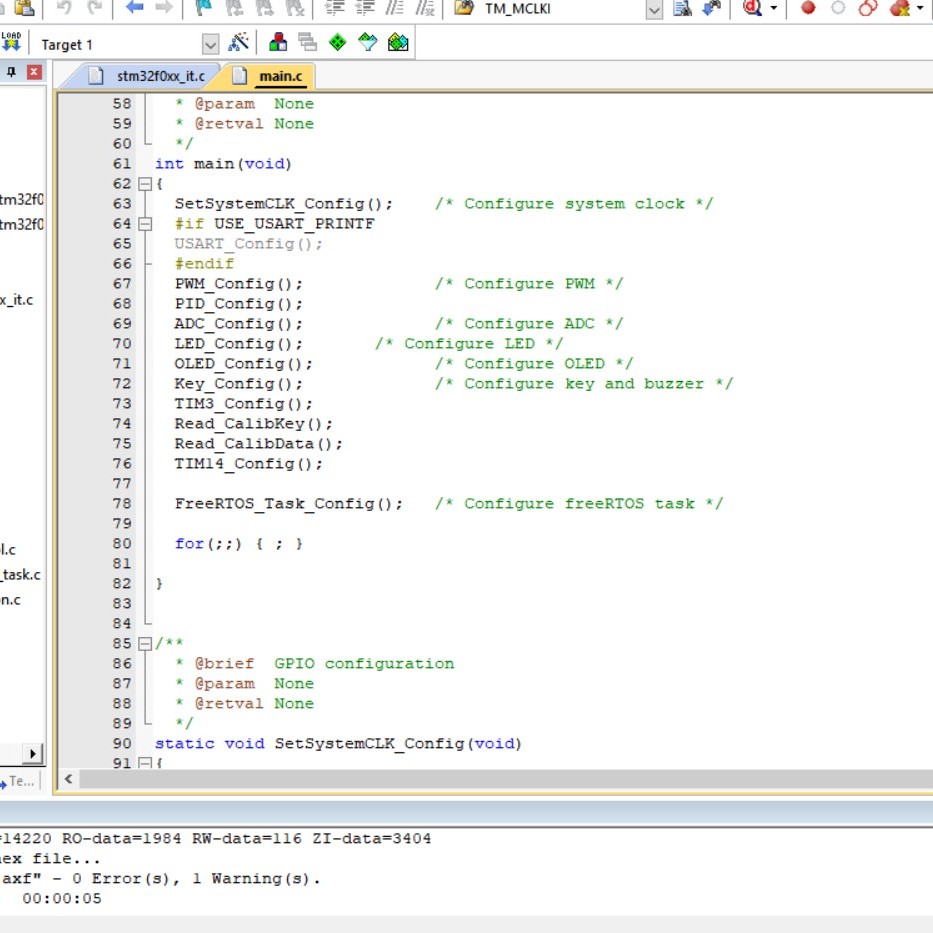
Task: Collapse the function body at line 91
Action: (x=145, y=762)
